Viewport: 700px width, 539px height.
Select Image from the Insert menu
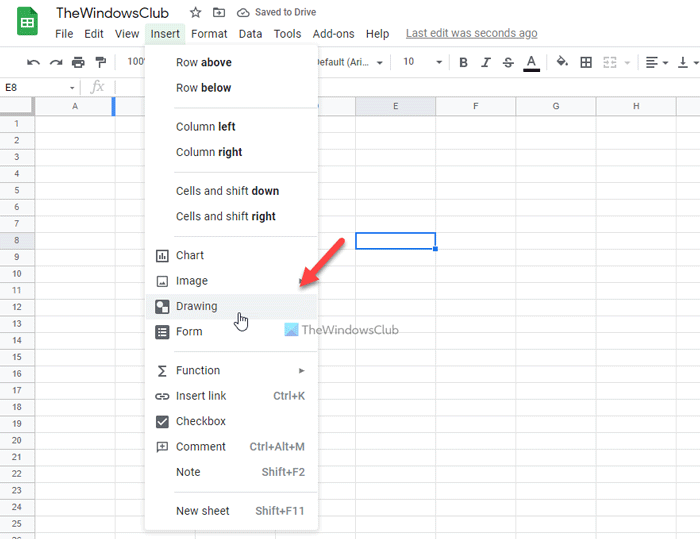[x=231, y=281]
